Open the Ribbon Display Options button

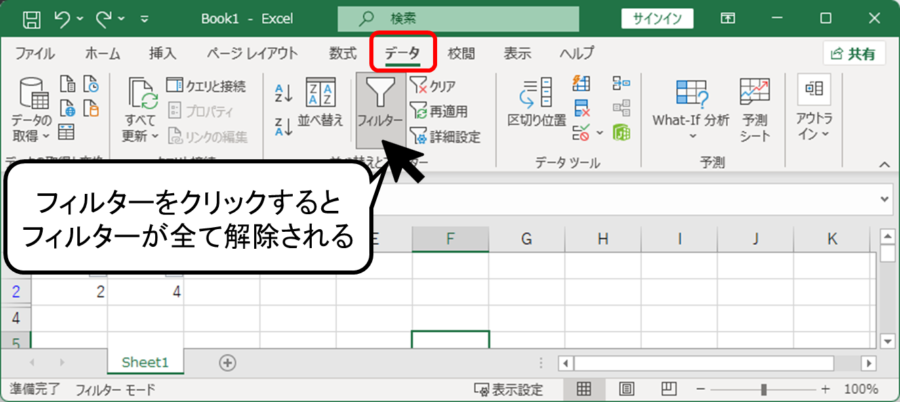tap(727, 19)
